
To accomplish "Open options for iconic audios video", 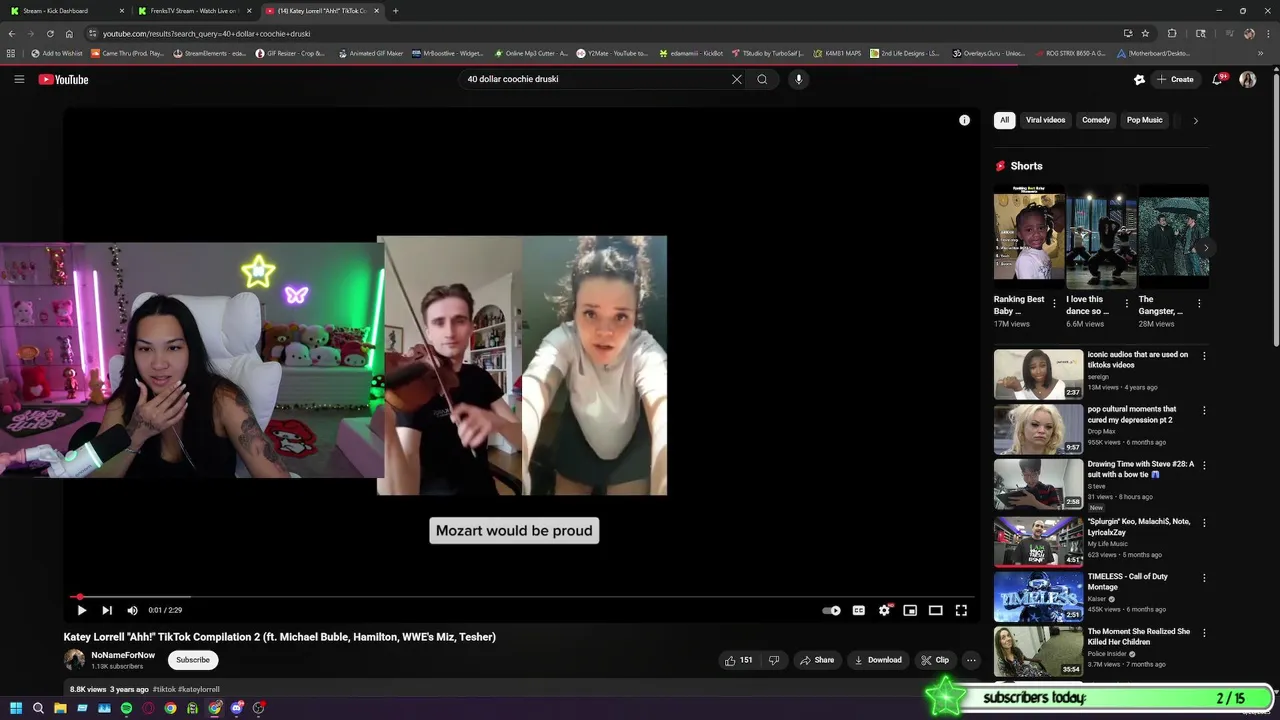I will (x=1204, y=356).
